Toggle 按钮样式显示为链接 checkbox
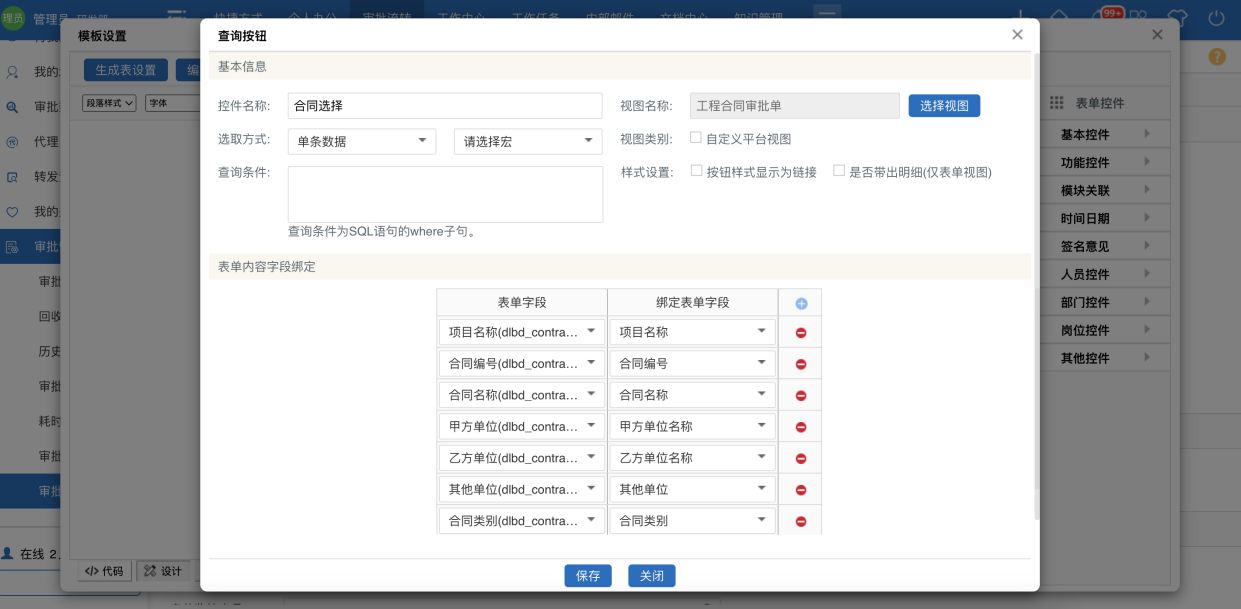The height and width of the screenshot is (609, 1241). pos(696,171)
